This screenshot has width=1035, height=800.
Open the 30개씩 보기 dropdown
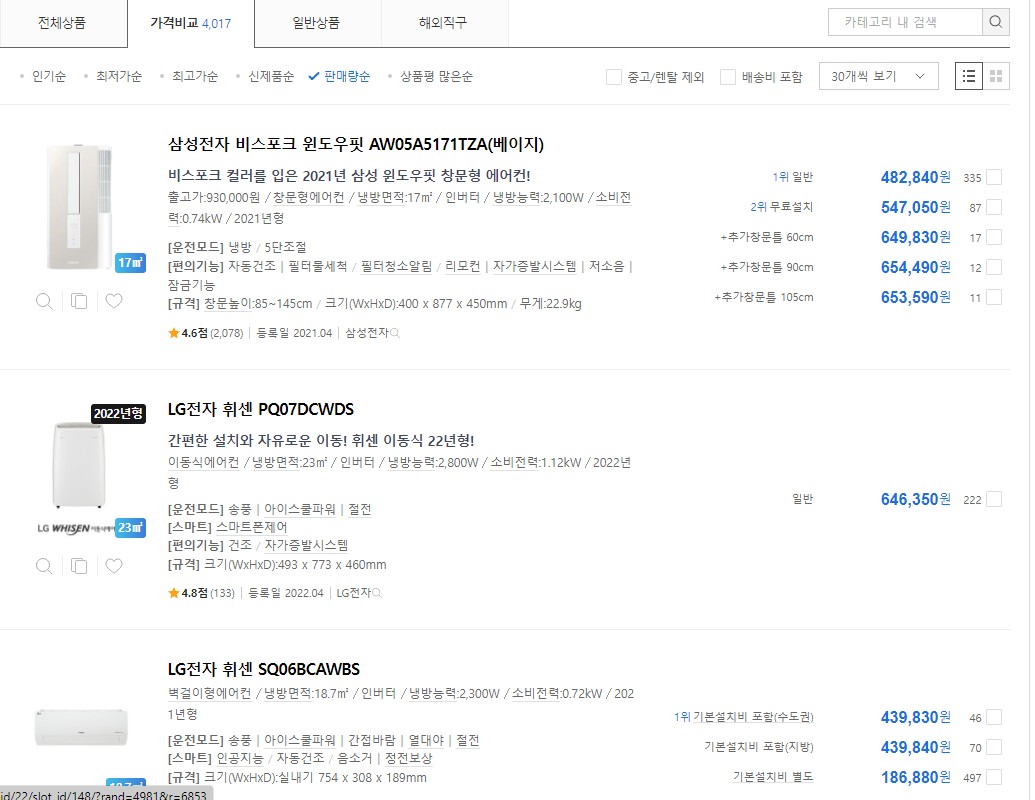point(879,77)
